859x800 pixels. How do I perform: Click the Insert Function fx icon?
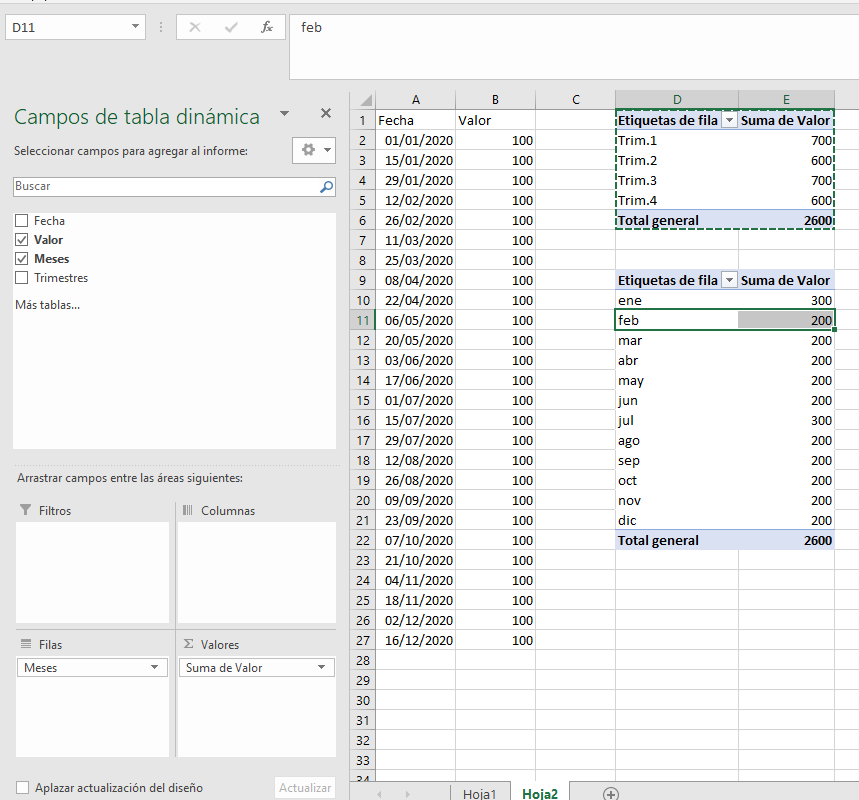[267, 28]
